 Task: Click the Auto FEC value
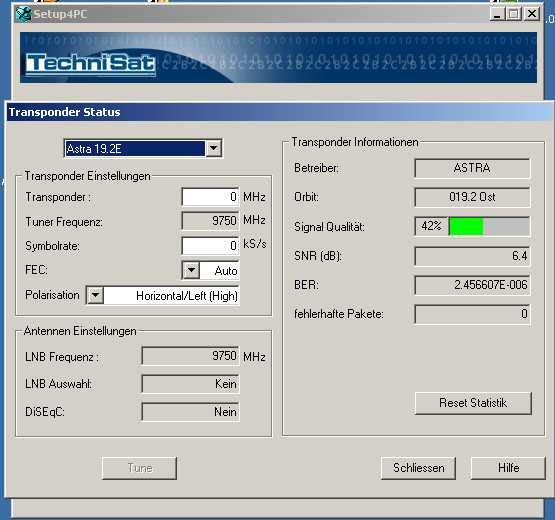[226, 271]
